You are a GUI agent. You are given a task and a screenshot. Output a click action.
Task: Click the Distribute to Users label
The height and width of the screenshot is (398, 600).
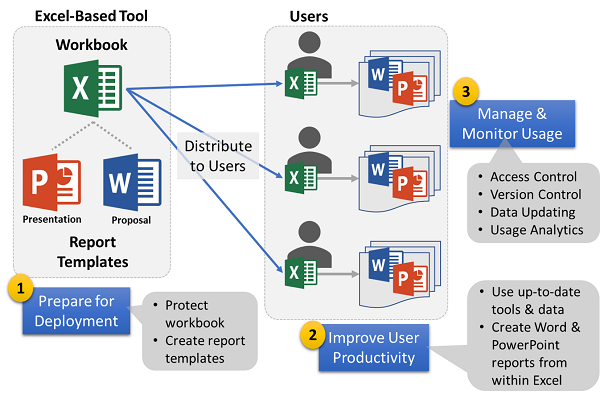(218, 156)
